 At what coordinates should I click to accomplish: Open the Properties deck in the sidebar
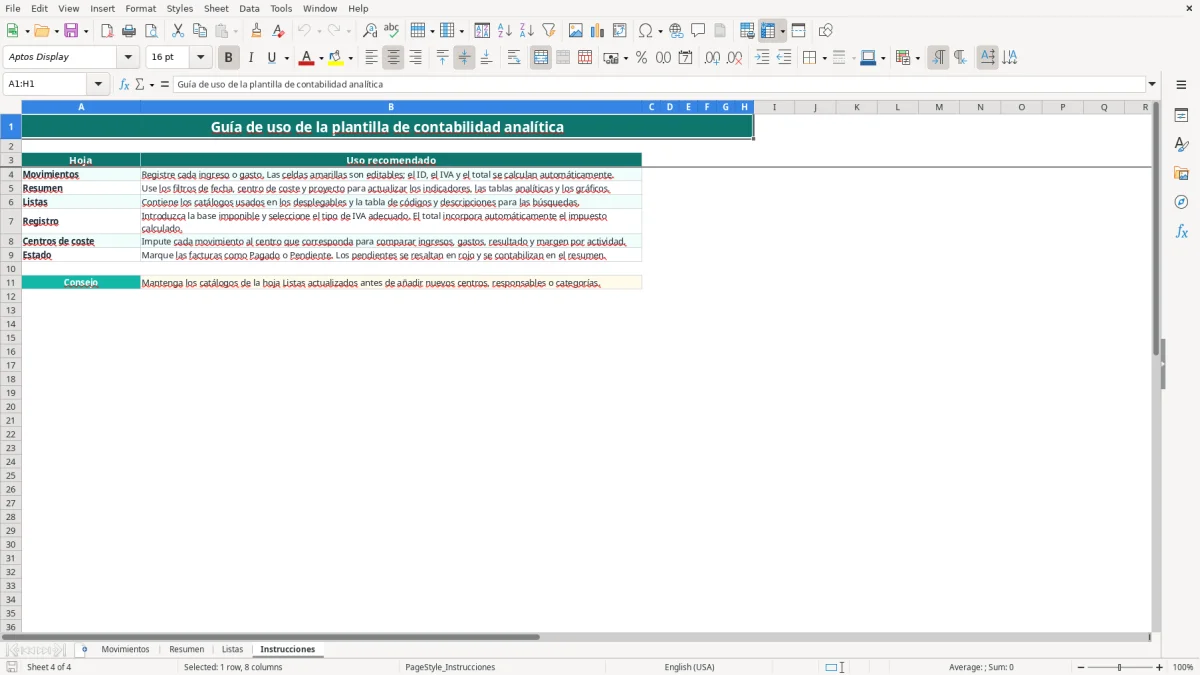pyautogui.click(x=1181, y=115)
